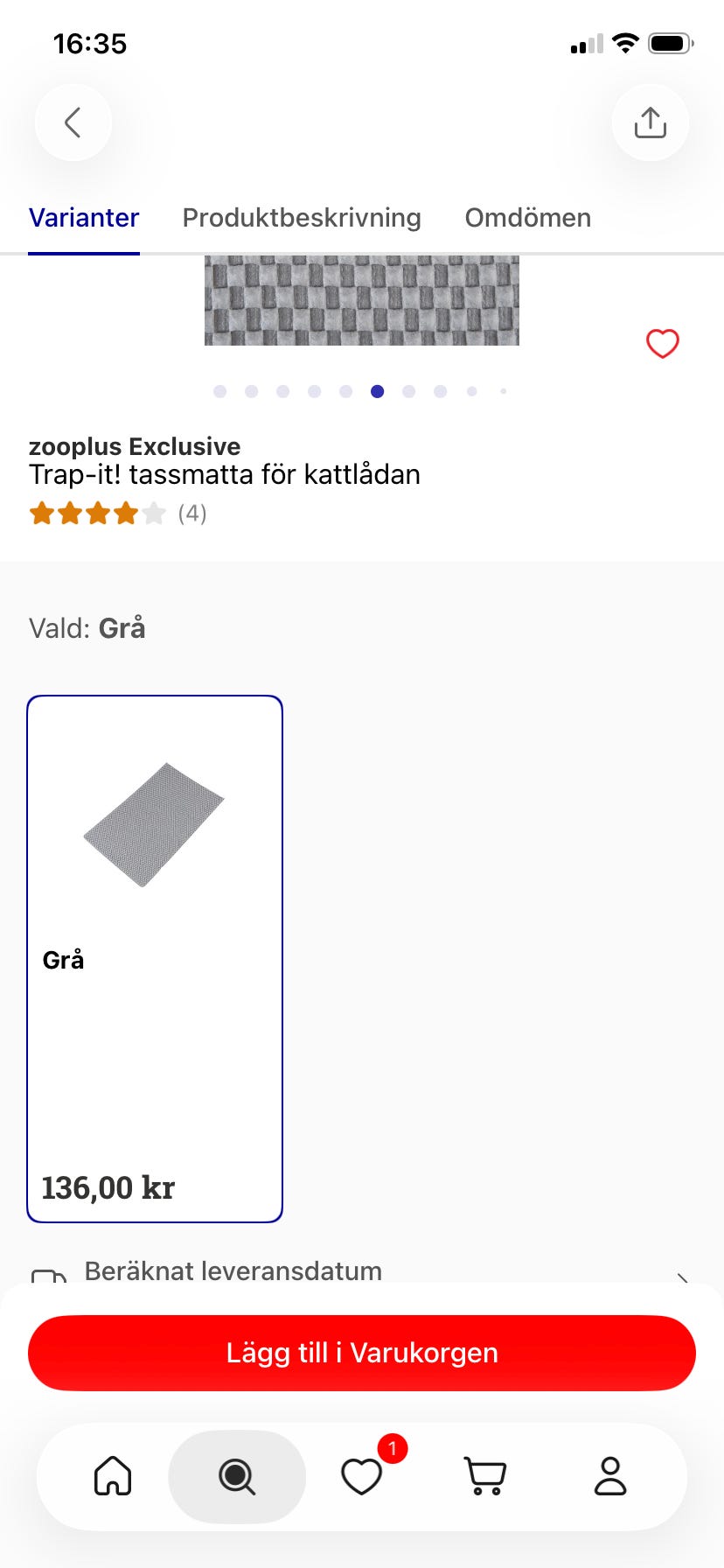Tap the orange star rating

coord(97,513)
